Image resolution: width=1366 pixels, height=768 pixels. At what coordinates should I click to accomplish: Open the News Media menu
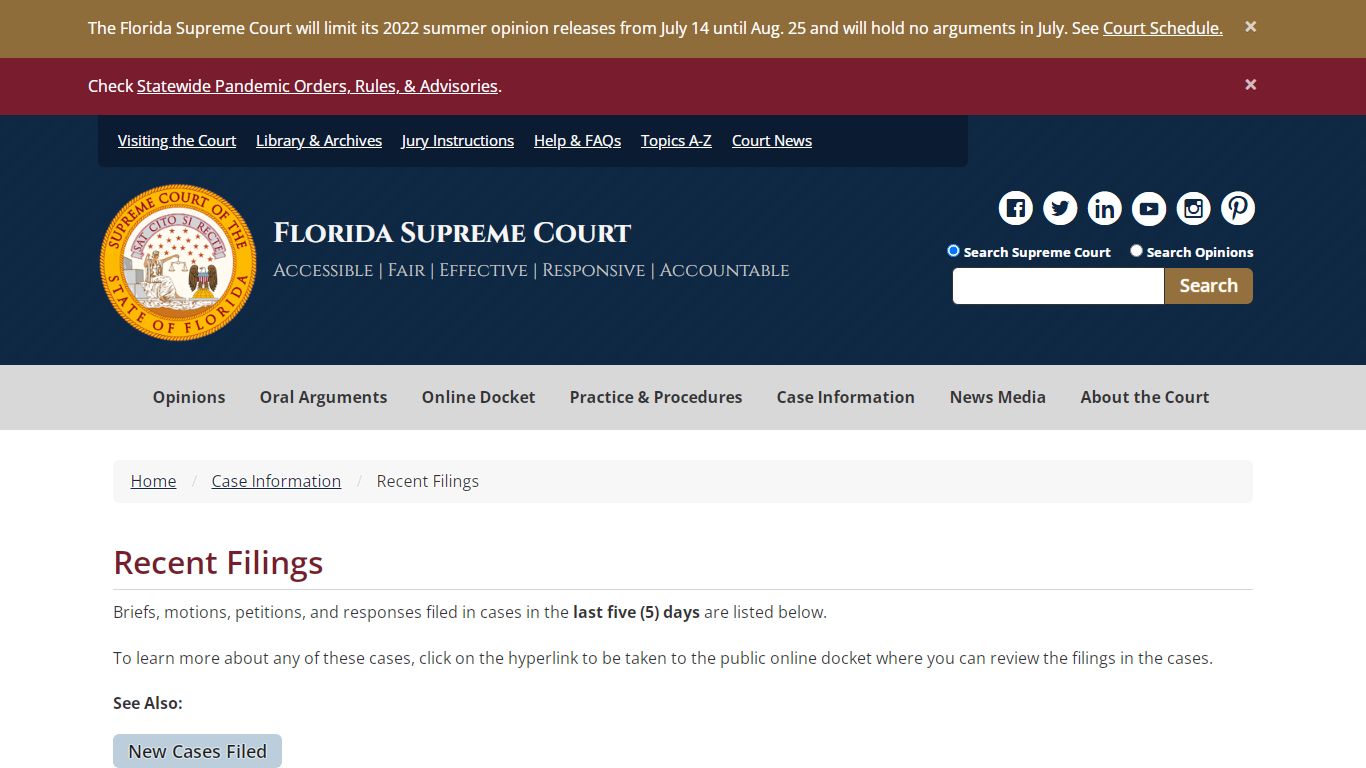tap(998, 397)
